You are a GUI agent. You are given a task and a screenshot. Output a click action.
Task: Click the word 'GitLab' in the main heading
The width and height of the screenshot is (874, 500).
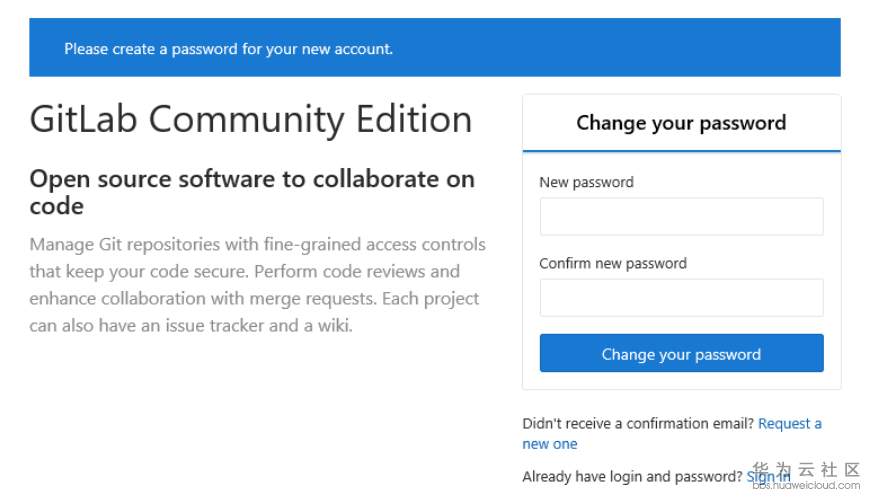(84, 119)
